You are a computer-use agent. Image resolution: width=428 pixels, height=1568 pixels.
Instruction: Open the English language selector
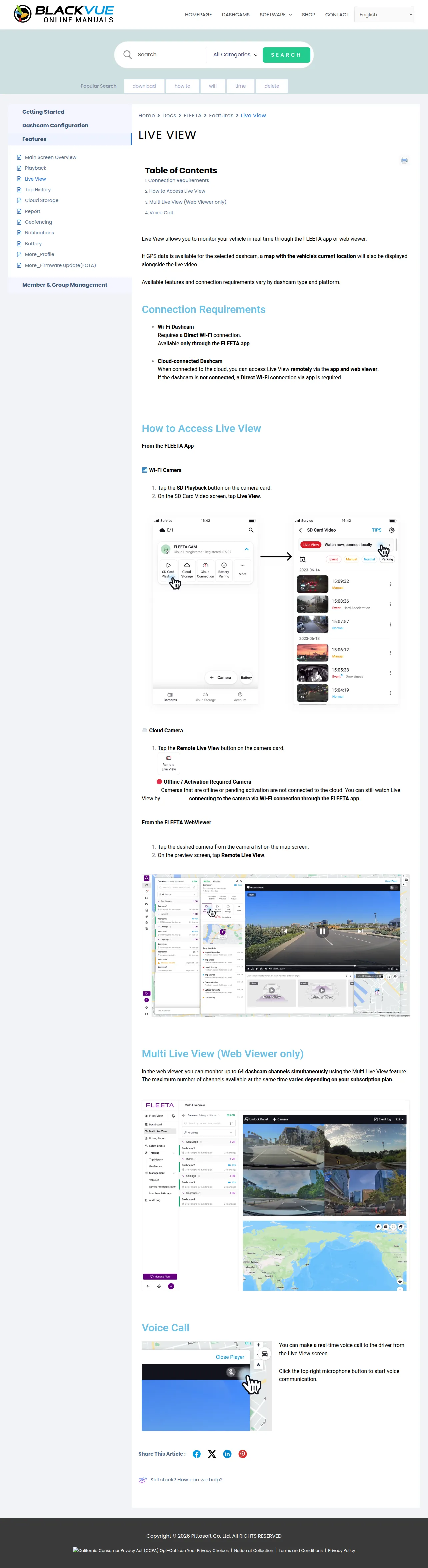coord(384,15)
